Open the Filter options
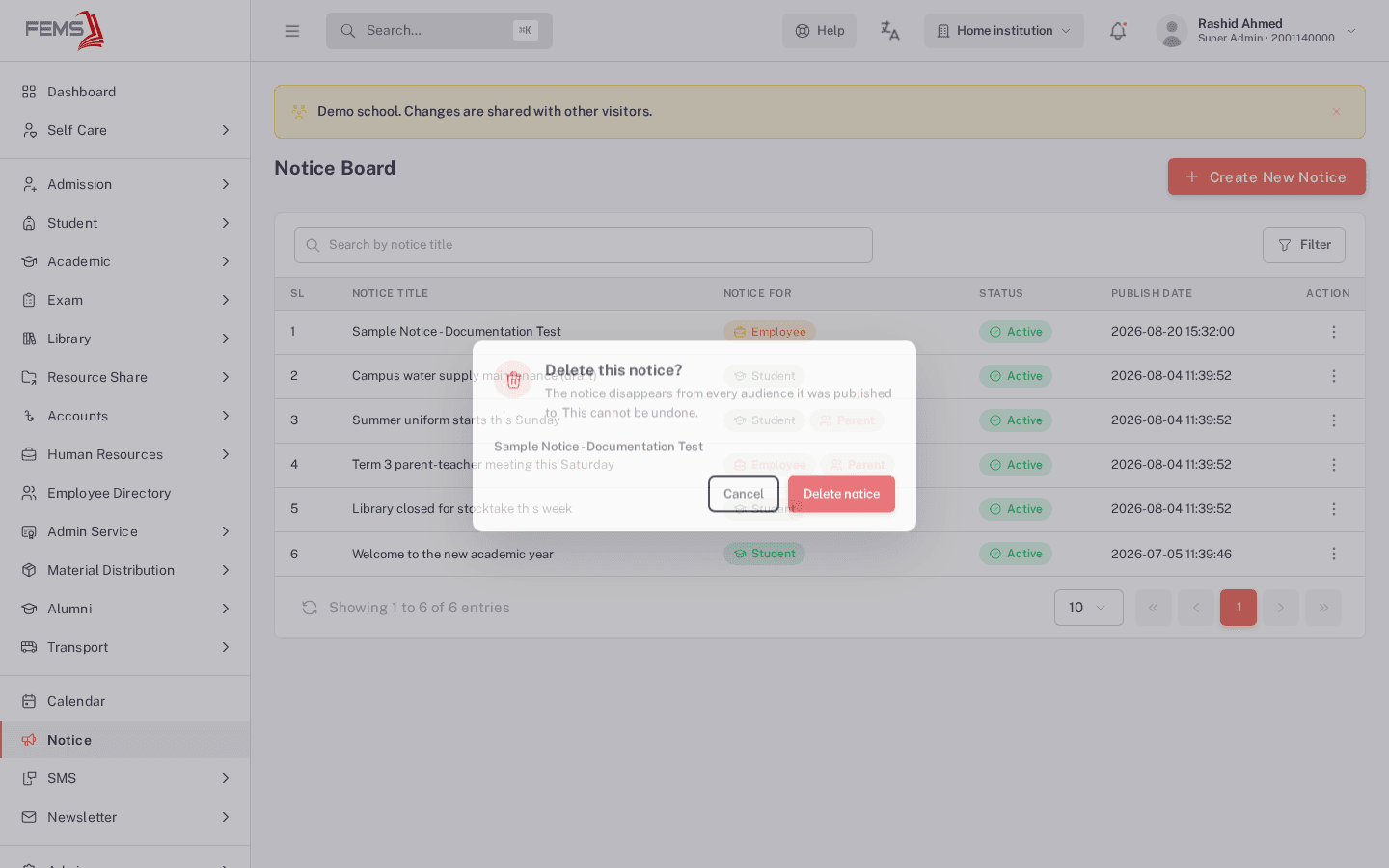This screenshot has height=868, width=1389. click(x=1304, y=245)
